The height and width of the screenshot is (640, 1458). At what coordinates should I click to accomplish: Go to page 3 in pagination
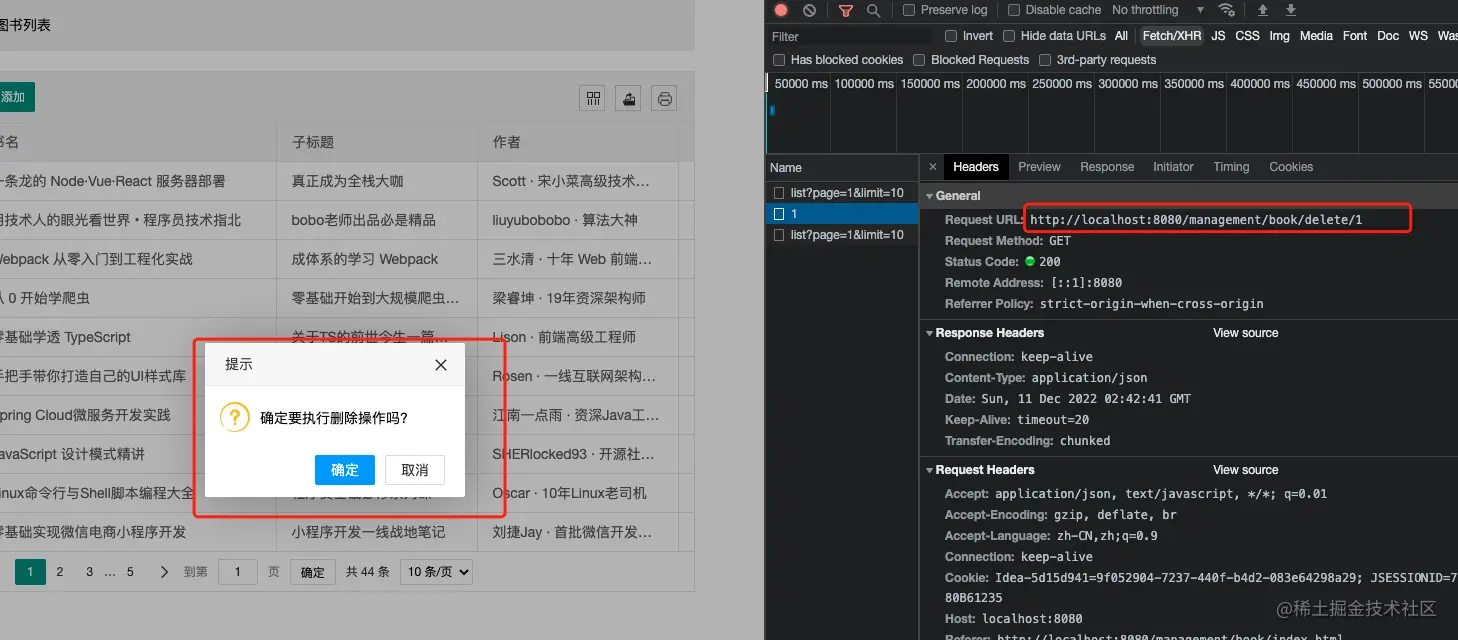pyautogui.click(x=89, y=572)
